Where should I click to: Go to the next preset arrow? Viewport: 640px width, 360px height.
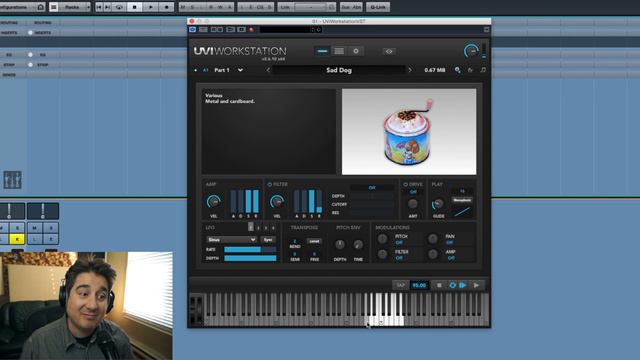point(410,70)
